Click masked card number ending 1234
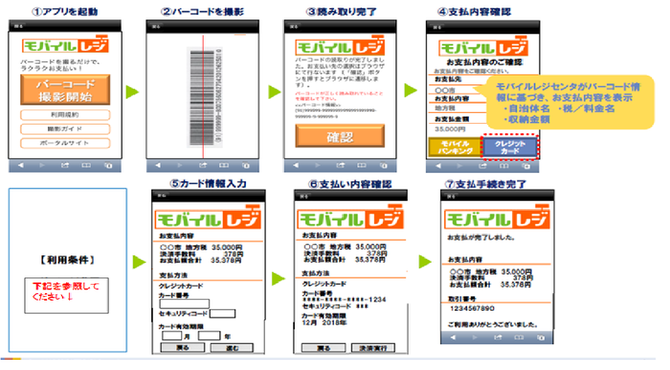Image resolution: width=670 pixels, height=370 pixels. (x=344, y=300)
